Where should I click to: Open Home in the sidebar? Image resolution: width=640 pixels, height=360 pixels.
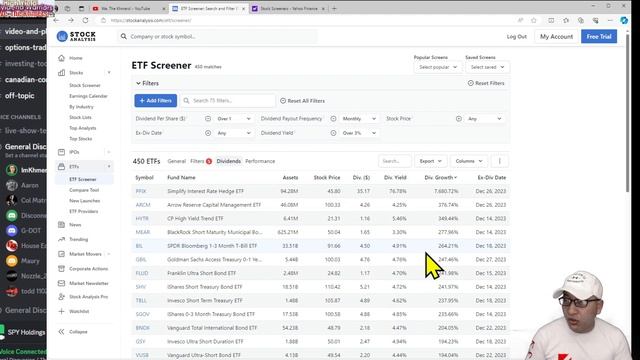(76, 58)
